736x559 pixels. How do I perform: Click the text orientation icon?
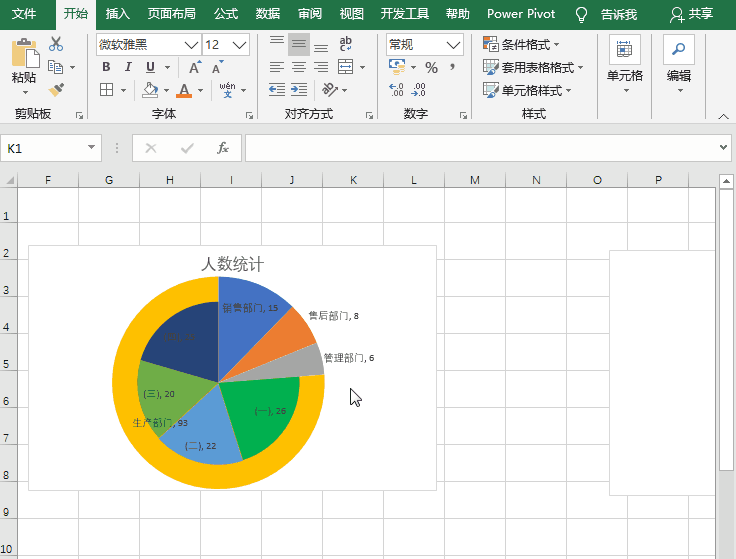(330, 89)
